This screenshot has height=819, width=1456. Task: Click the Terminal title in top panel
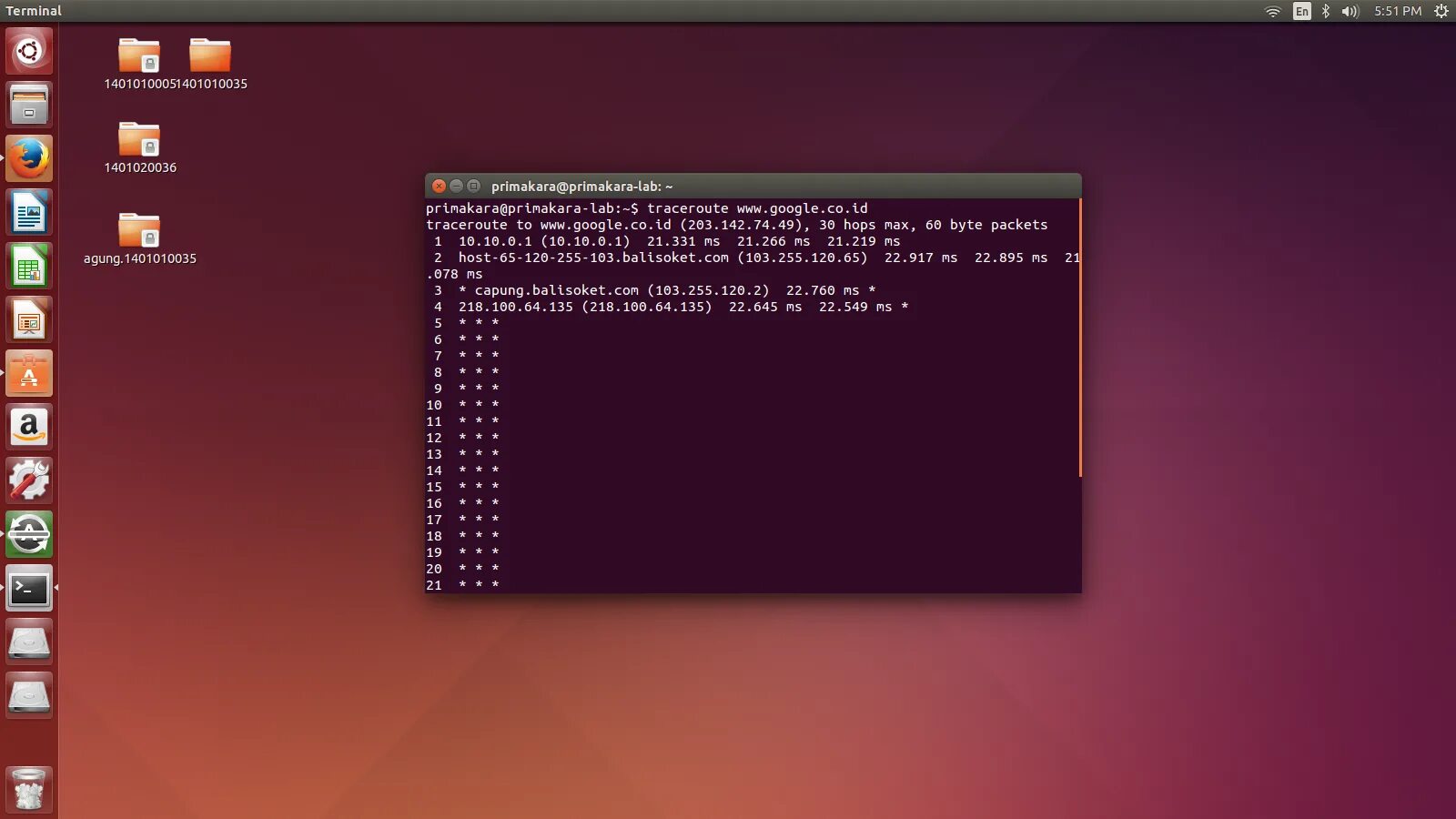34,11
